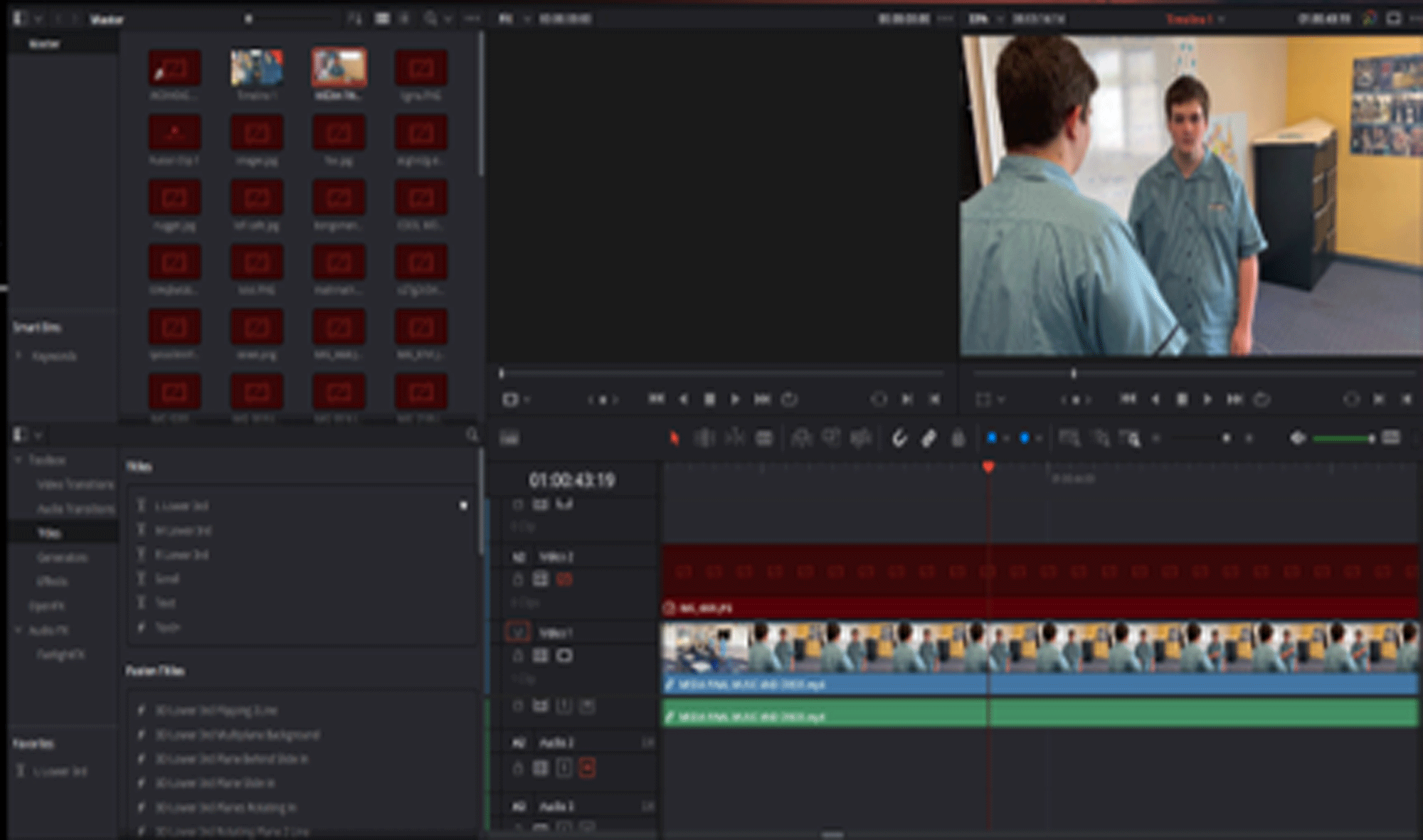The height and width of the screenshot is (840, 1423).
Task: Disable the Video 1 track visibility
Action: pyautogui.click(x=564, y=656)
